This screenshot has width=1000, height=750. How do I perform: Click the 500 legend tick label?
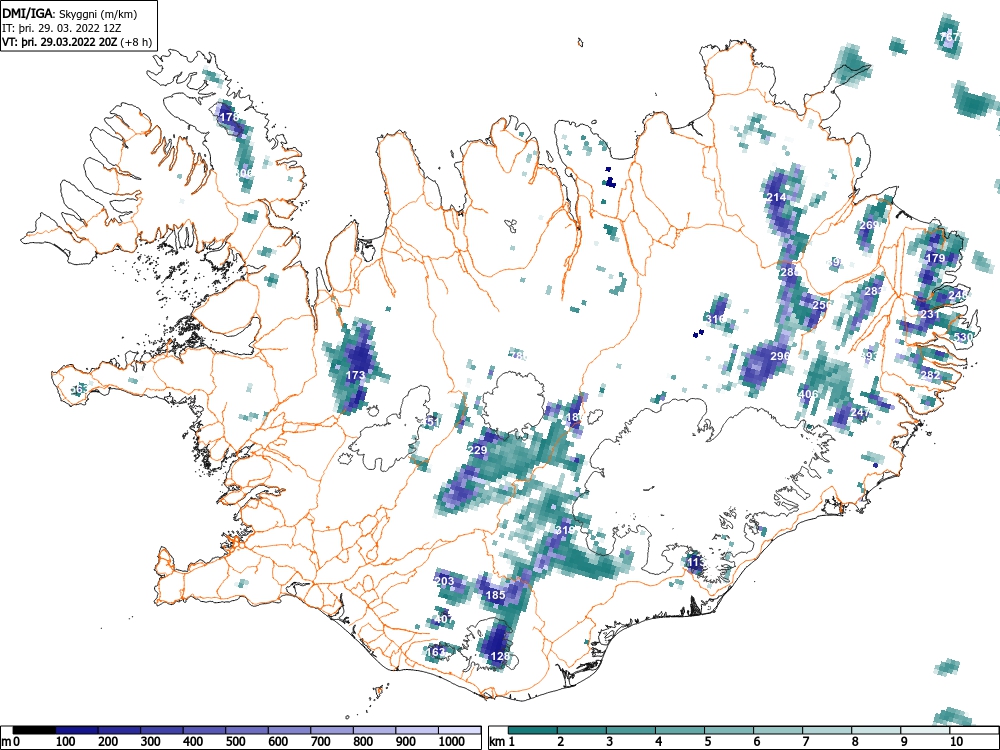point(235,742)
